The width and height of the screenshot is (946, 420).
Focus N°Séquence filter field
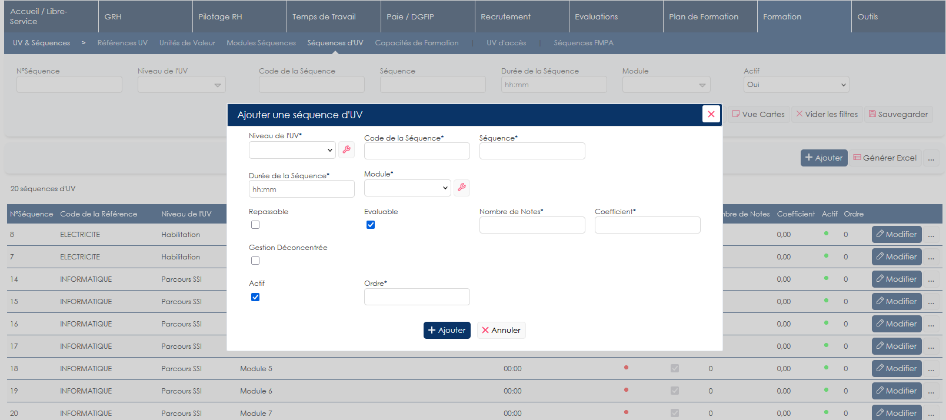69,85
